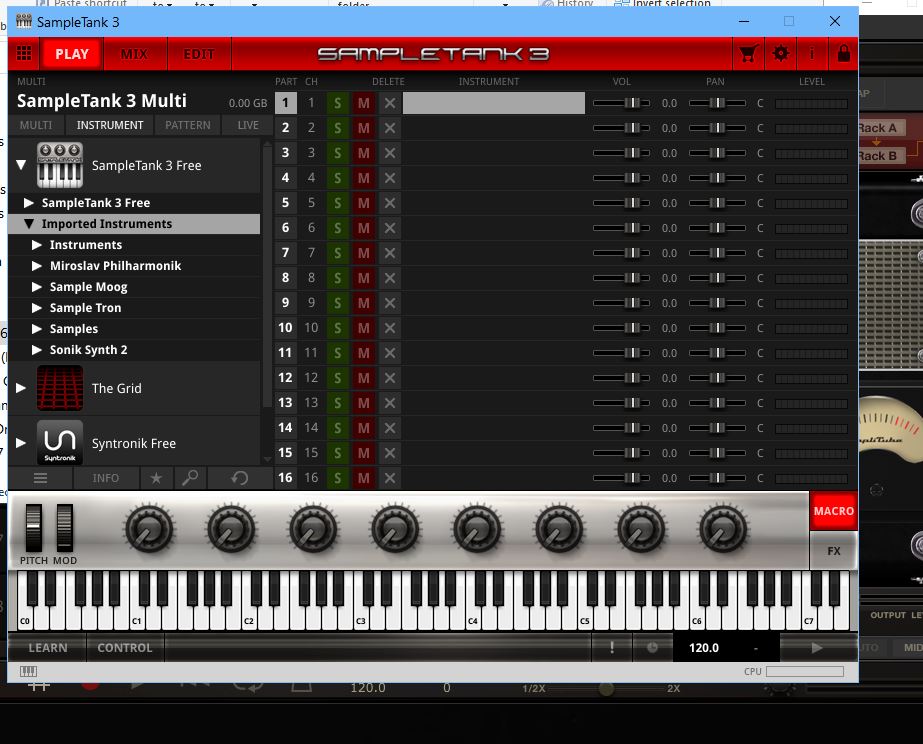Solo part 1

(337, 104)
